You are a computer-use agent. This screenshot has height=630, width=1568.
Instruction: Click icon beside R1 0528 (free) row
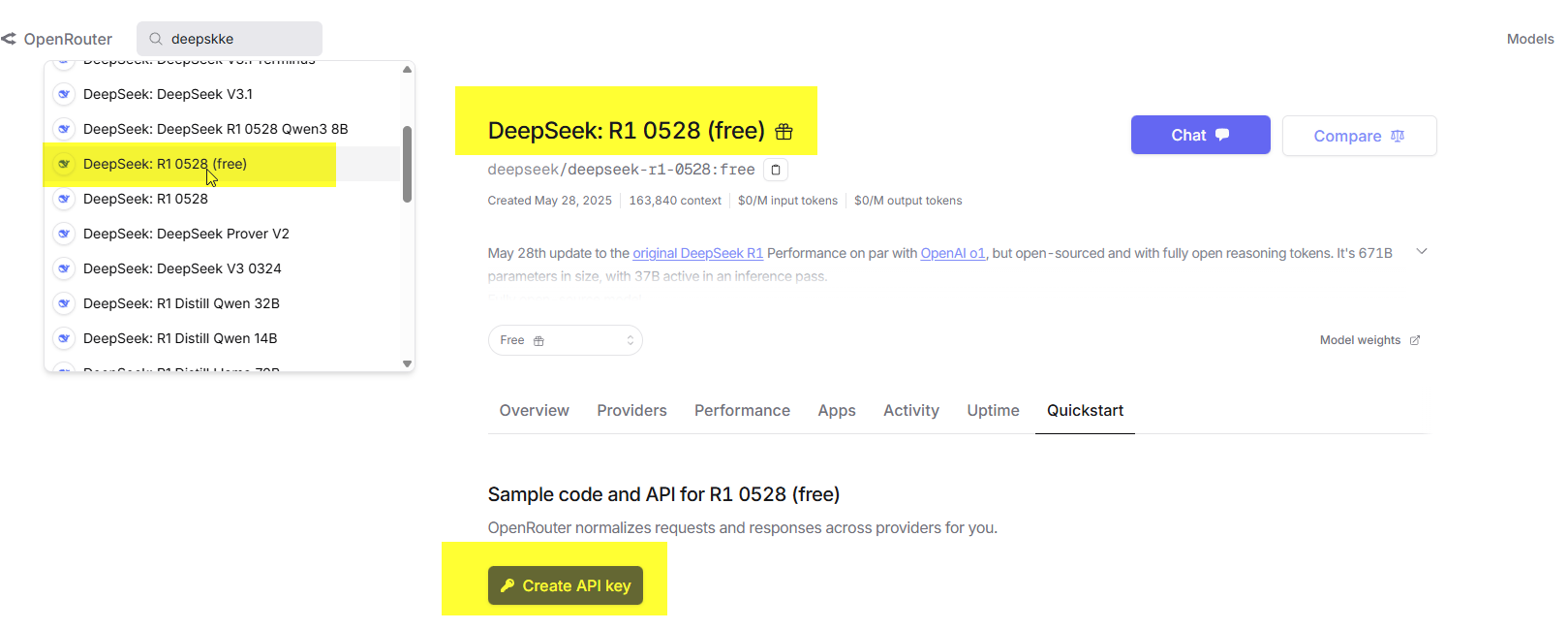pyautogui.click(x=64, y=164)
